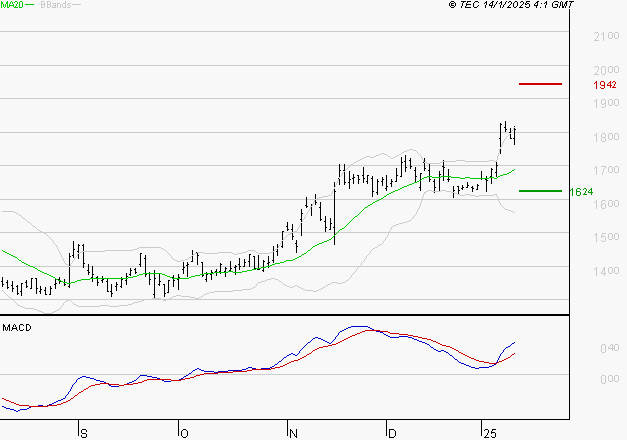Click the 1500 price axis label

pos(606,237)
